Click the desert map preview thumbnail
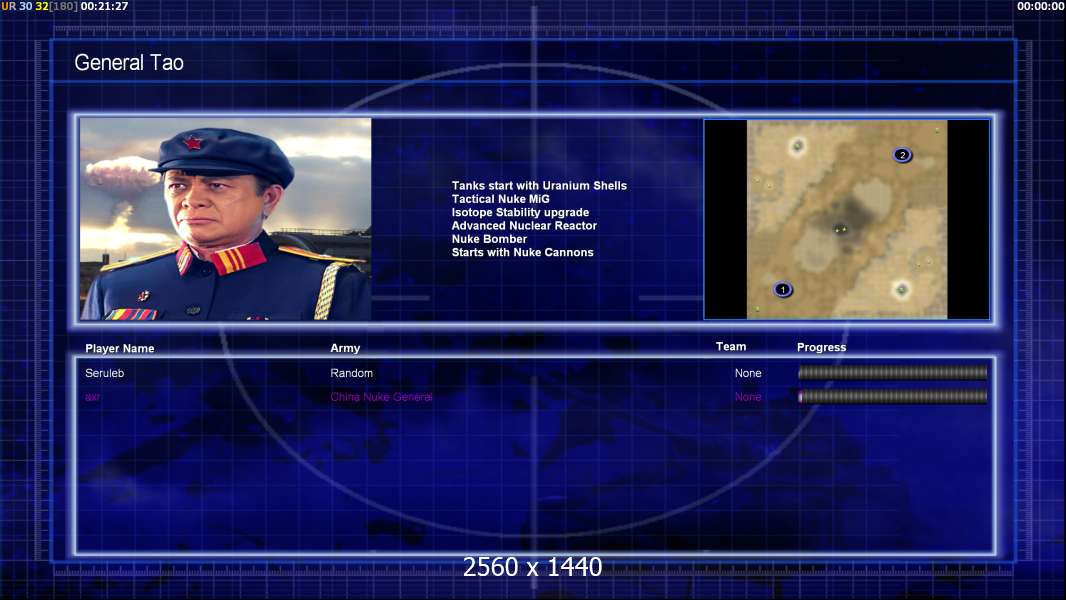 [846, 219]
